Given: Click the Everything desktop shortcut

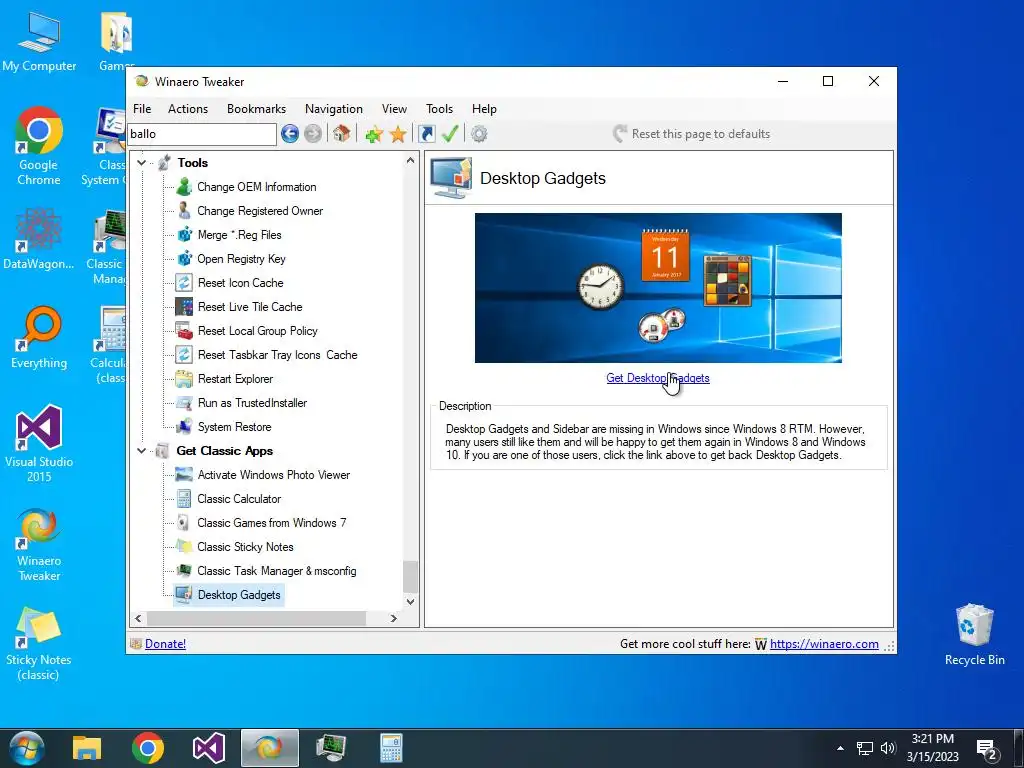Looking at the screenshot, I should click(x=39, y=338).
